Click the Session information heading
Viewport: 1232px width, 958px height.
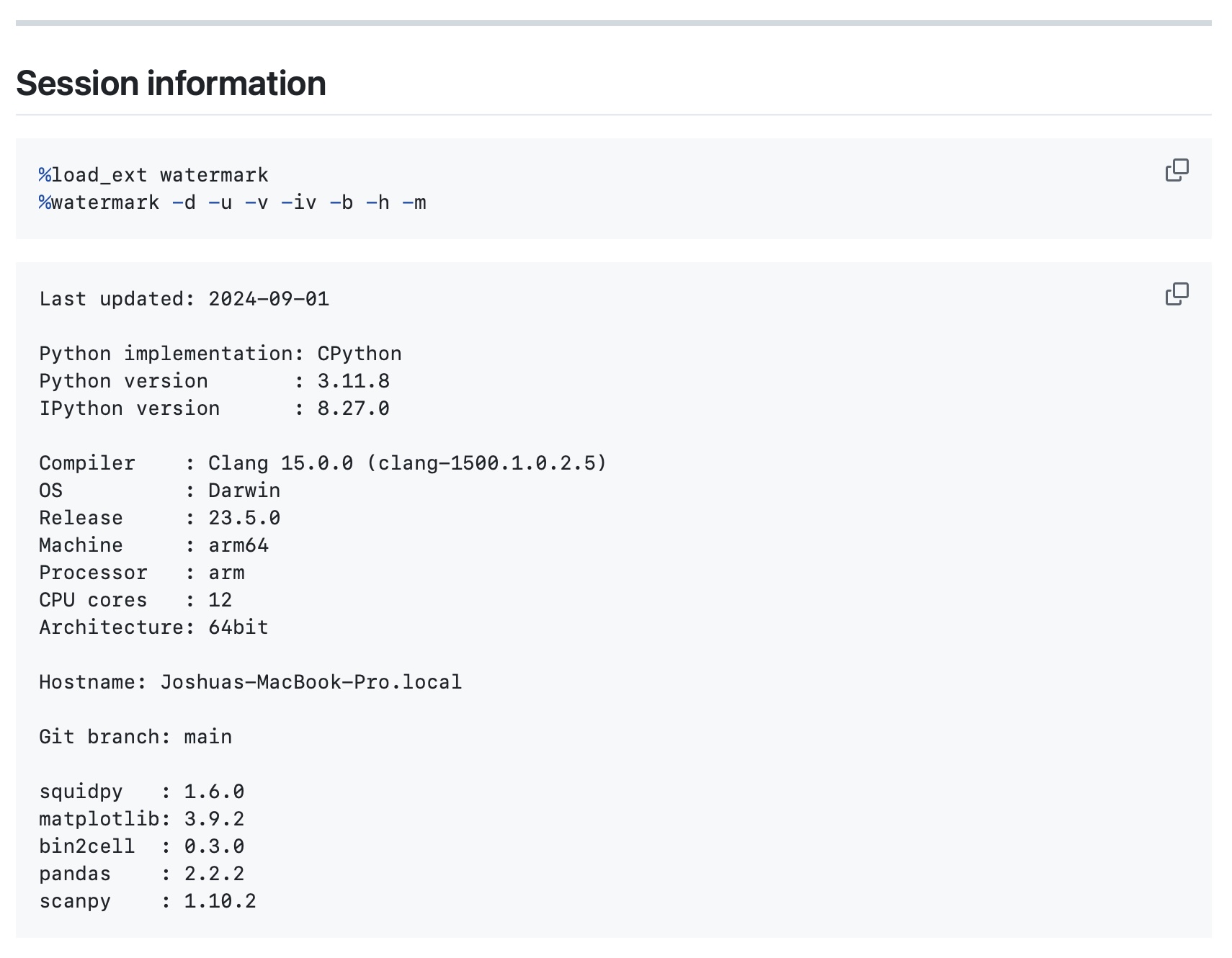click(x=171, y=84)
